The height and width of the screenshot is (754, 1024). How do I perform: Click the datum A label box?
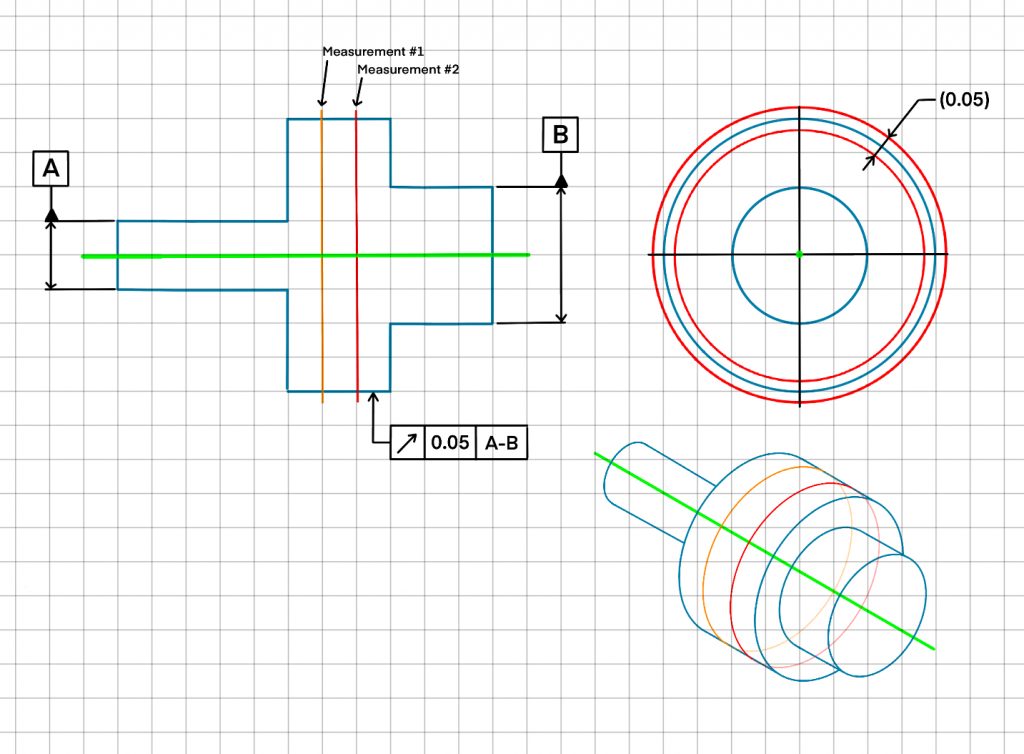[x=51, y=170]
